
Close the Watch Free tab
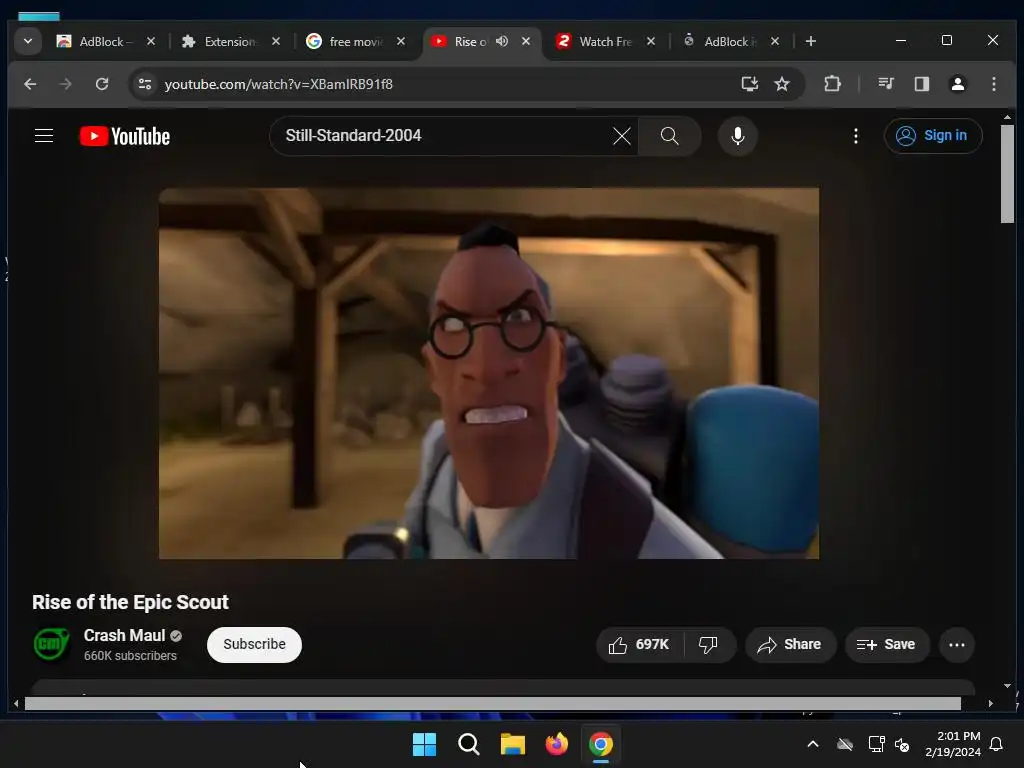coord(650,41)
